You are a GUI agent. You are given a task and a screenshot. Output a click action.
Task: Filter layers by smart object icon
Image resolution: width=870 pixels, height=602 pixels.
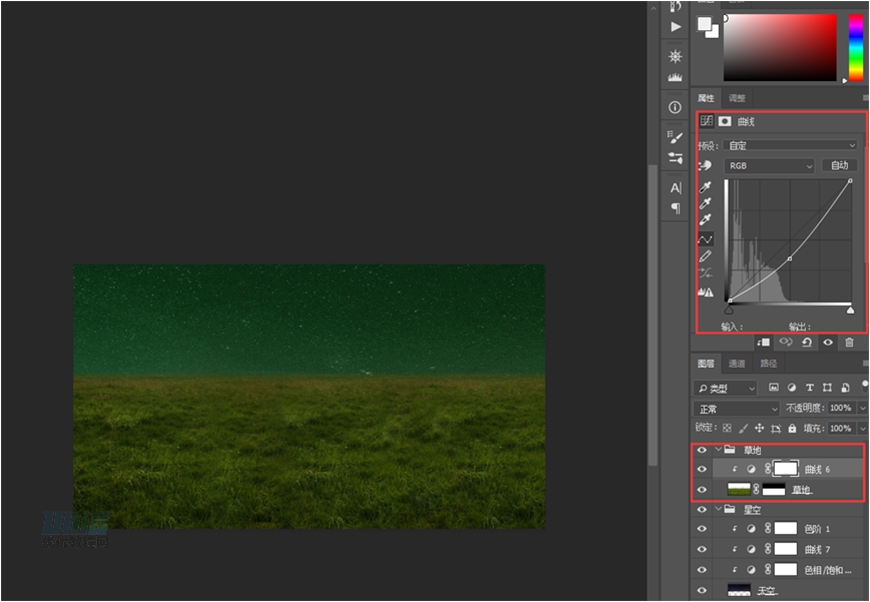(x=845, y=388)
